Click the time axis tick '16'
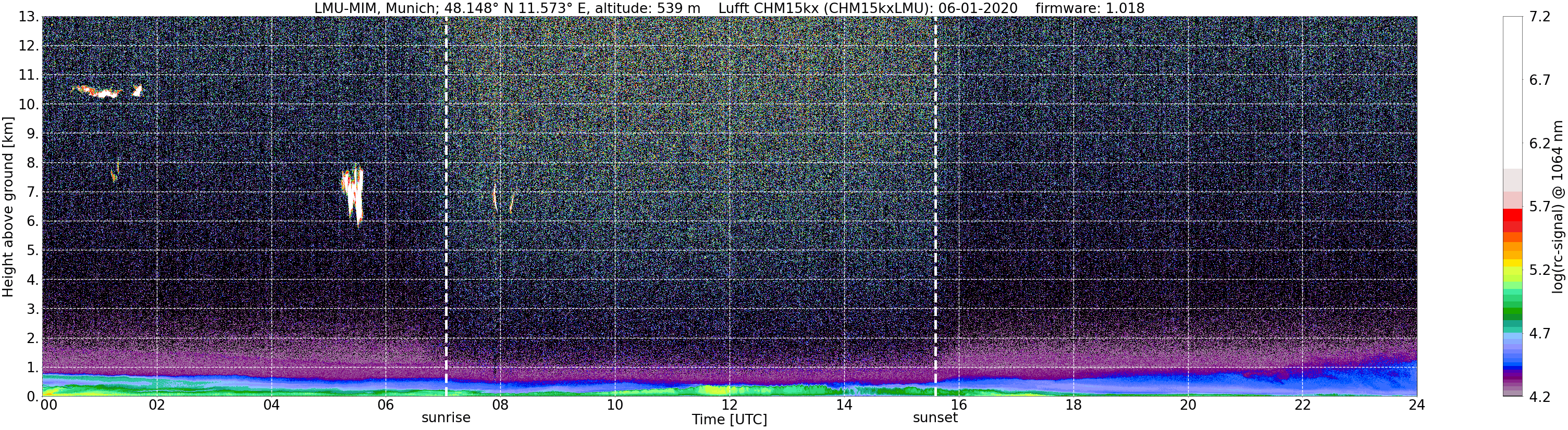The image size is (1568, 430). tap(959, 405)
